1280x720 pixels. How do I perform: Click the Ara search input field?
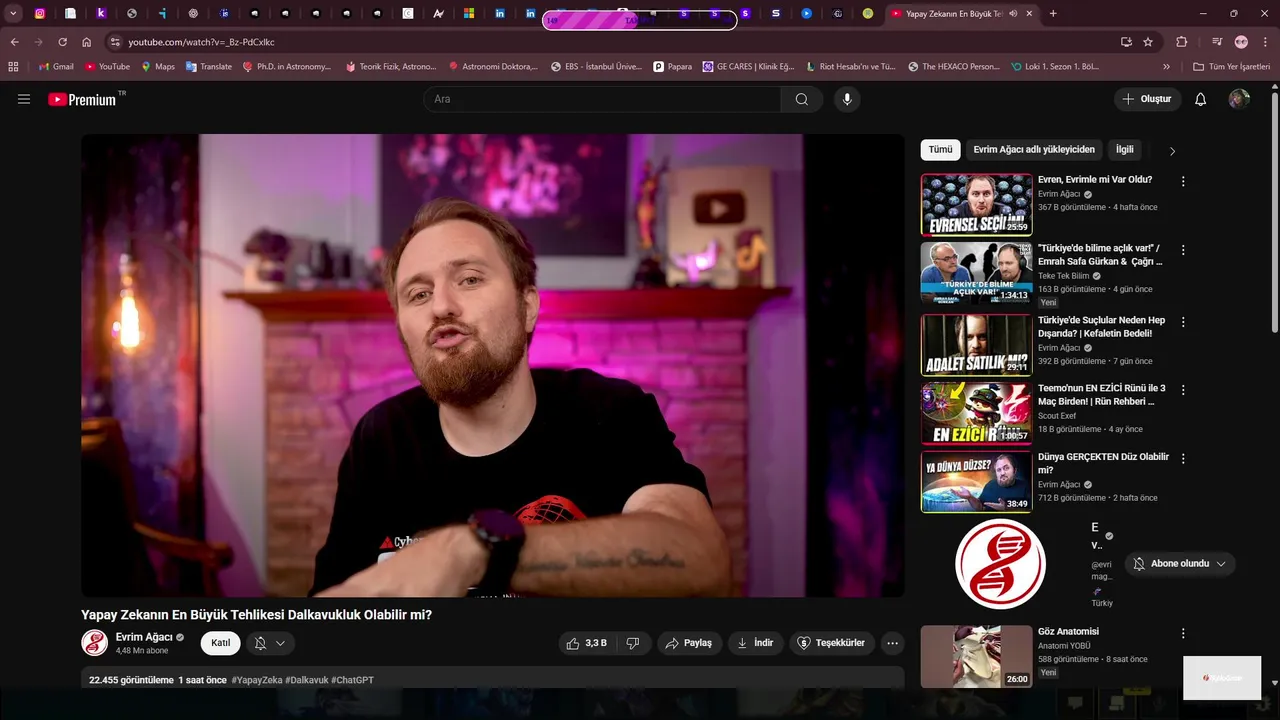point(602,99)
